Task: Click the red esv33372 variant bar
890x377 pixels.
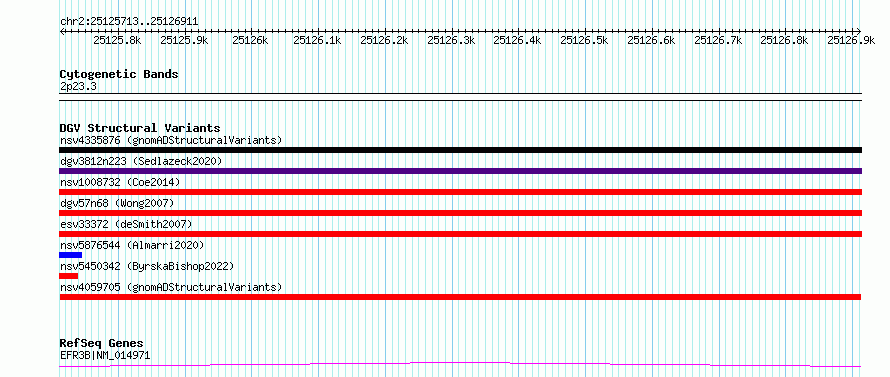Action: coord(460,234)
